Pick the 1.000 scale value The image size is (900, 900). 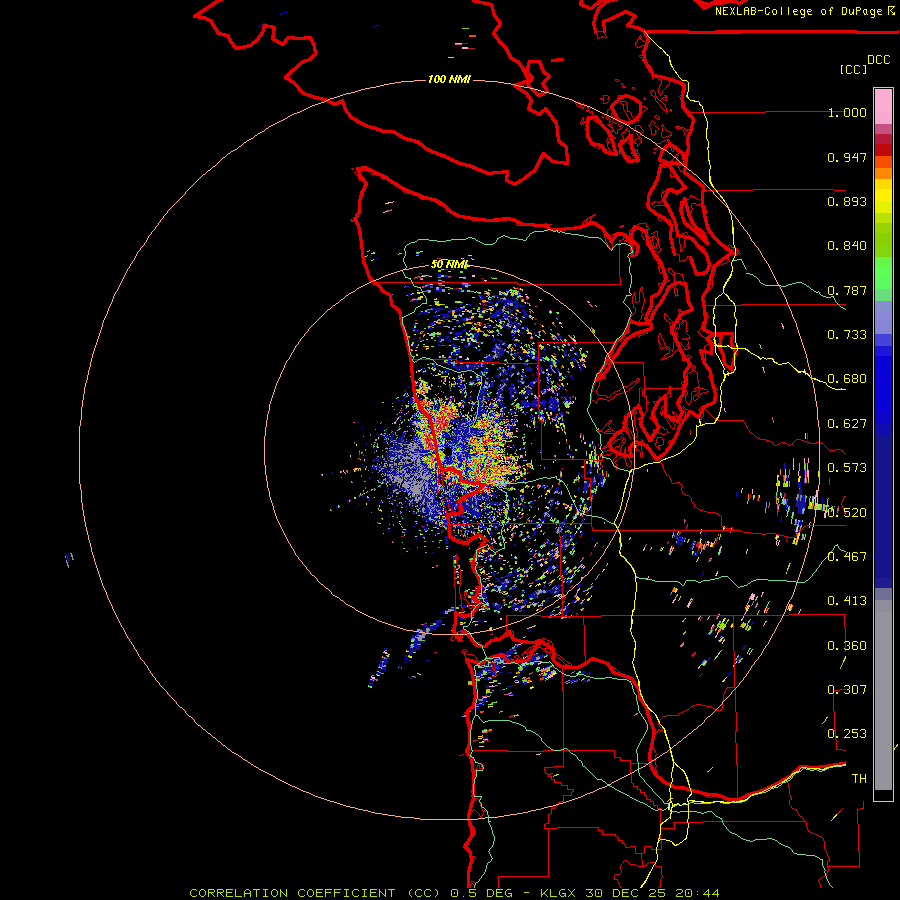click(x=847, y=112)
